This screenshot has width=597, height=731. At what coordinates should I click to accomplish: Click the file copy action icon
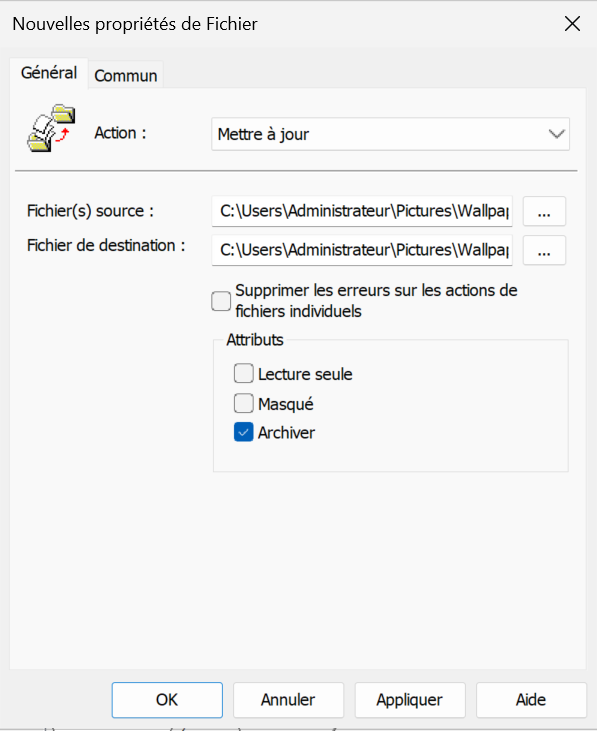click(51, 128)
